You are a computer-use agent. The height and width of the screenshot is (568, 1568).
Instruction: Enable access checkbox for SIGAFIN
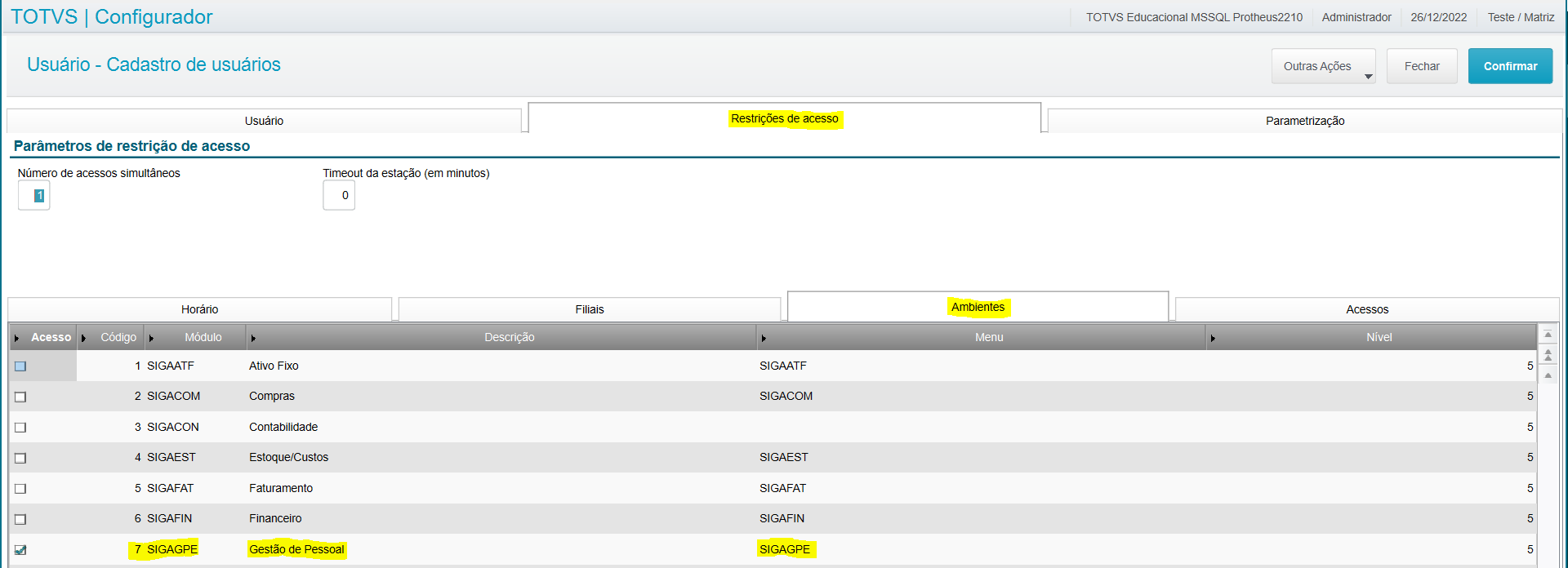(x=20, y=519)
